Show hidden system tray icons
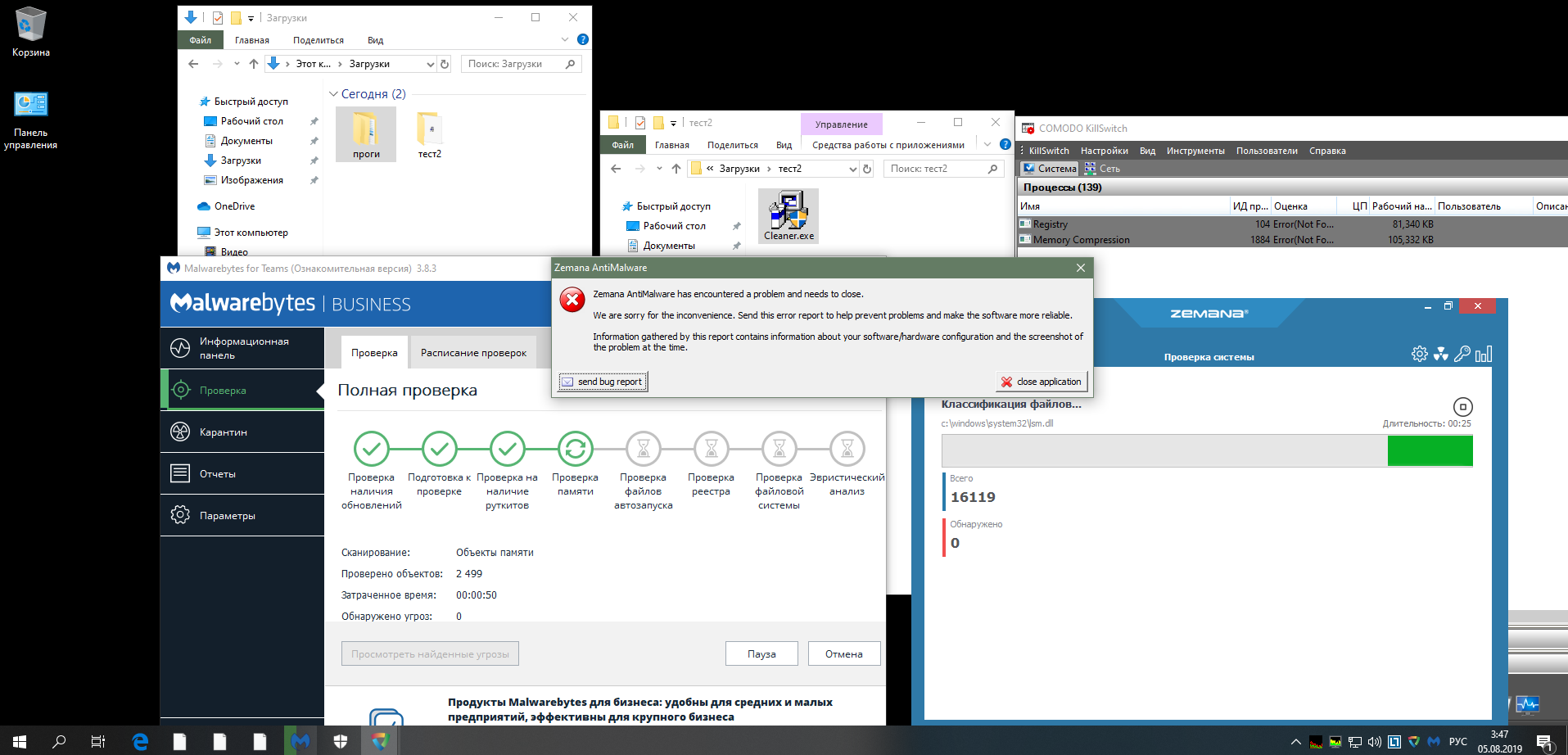1568x755 pixels. click(1295, 742)
